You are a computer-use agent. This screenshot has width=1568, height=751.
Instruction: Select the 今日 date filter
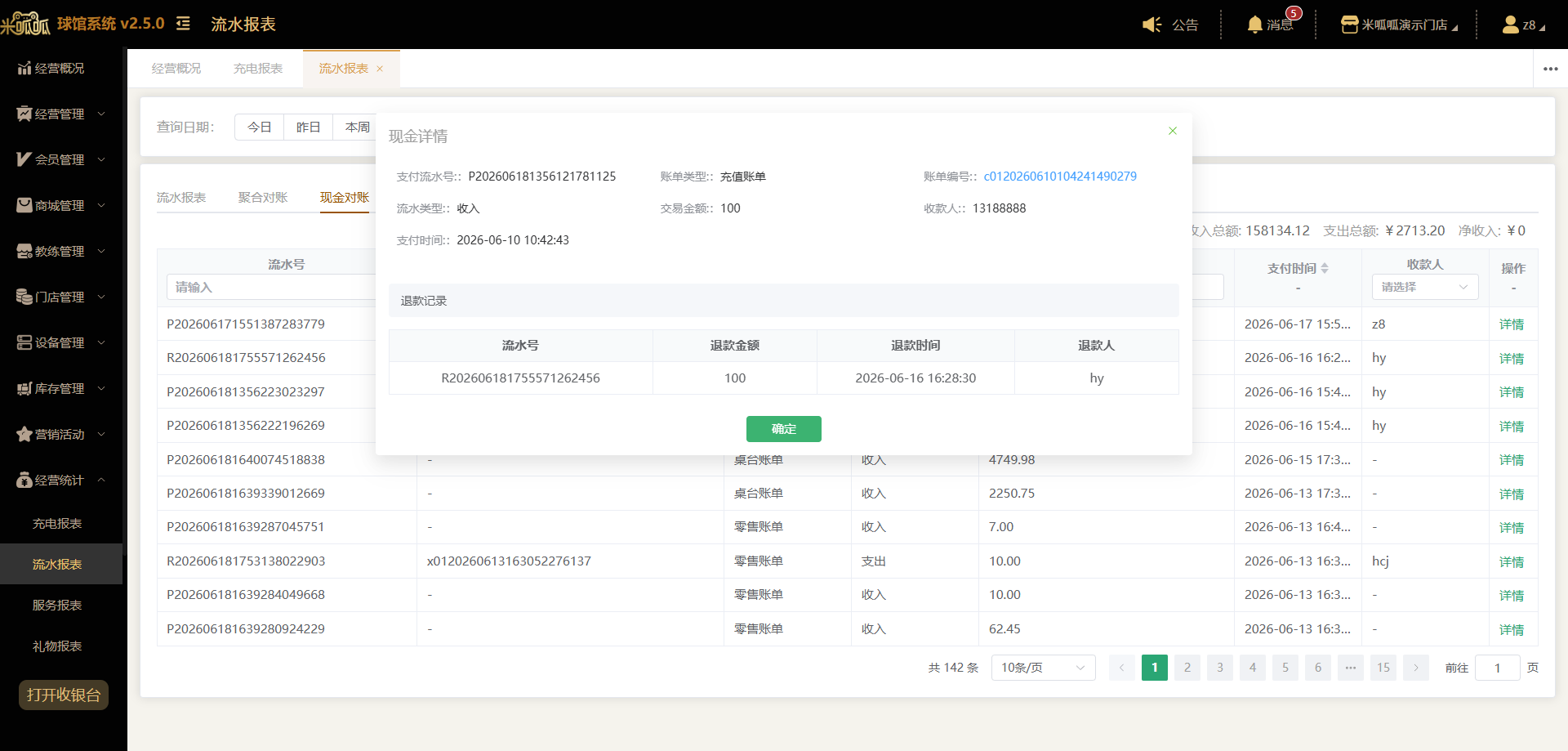[260, 127]
